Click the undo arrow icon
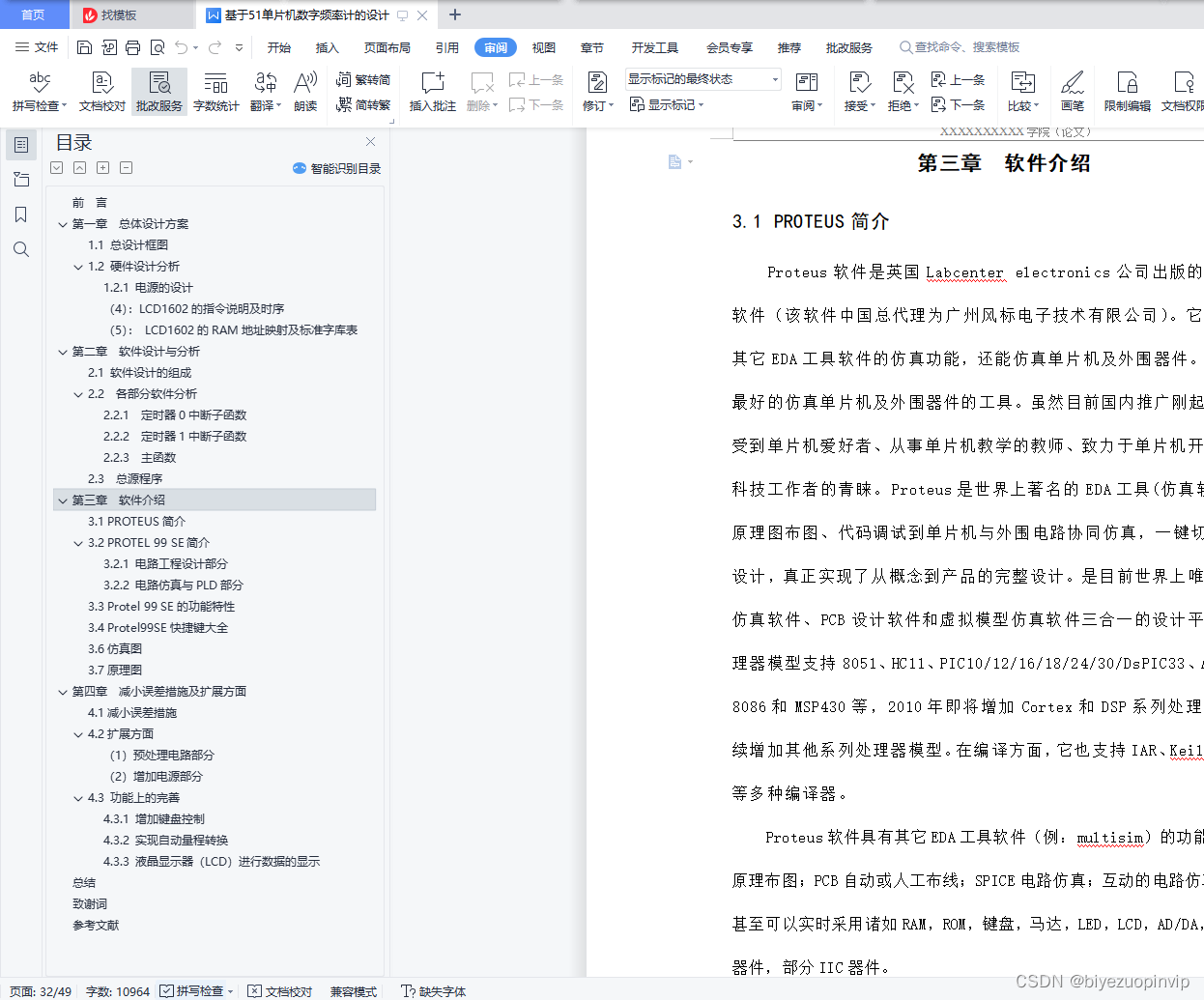This screenshot has height=1000, width=1204. tap(182, 47)
